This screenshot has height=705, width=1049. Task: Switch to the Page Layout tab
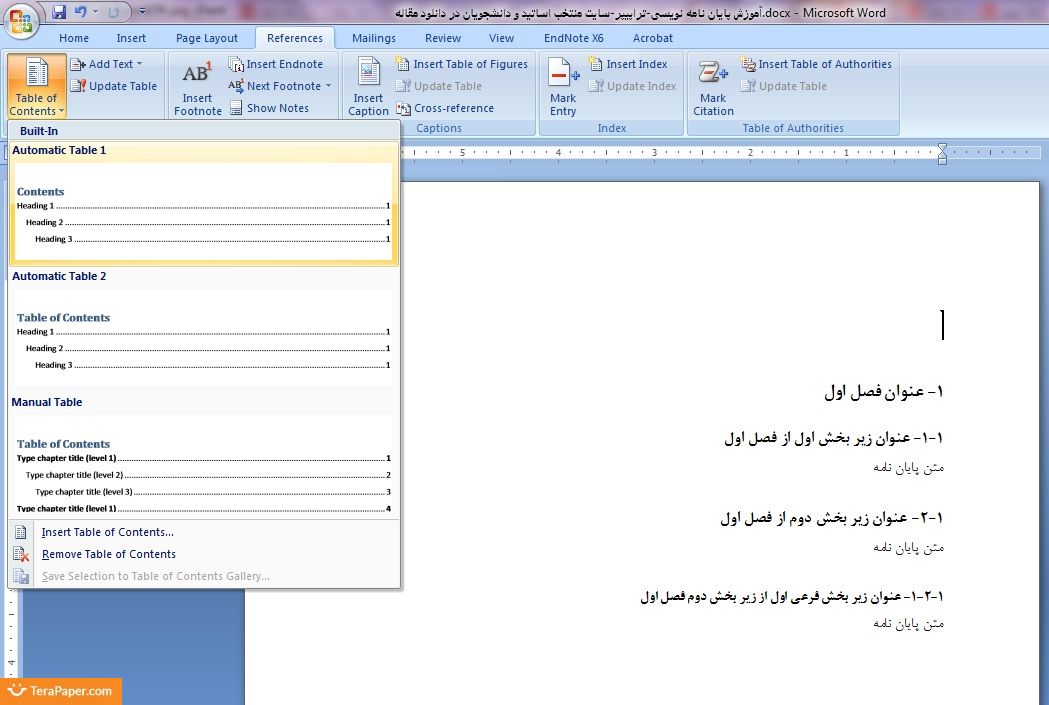tap(207, 38)
